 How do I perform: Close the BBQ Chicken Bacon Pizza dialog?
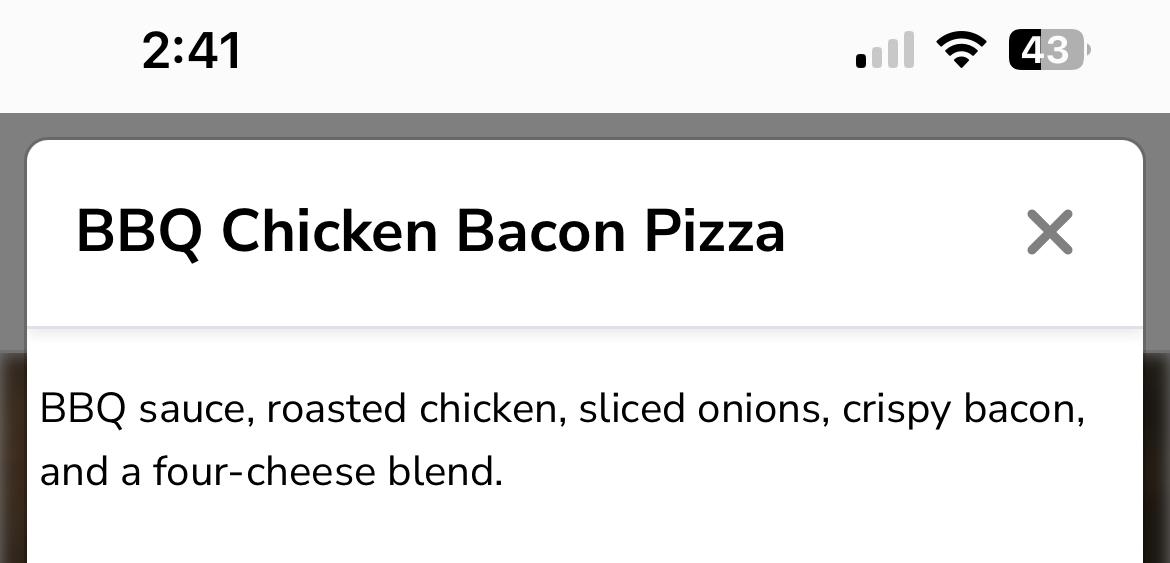click(1049, 233)
